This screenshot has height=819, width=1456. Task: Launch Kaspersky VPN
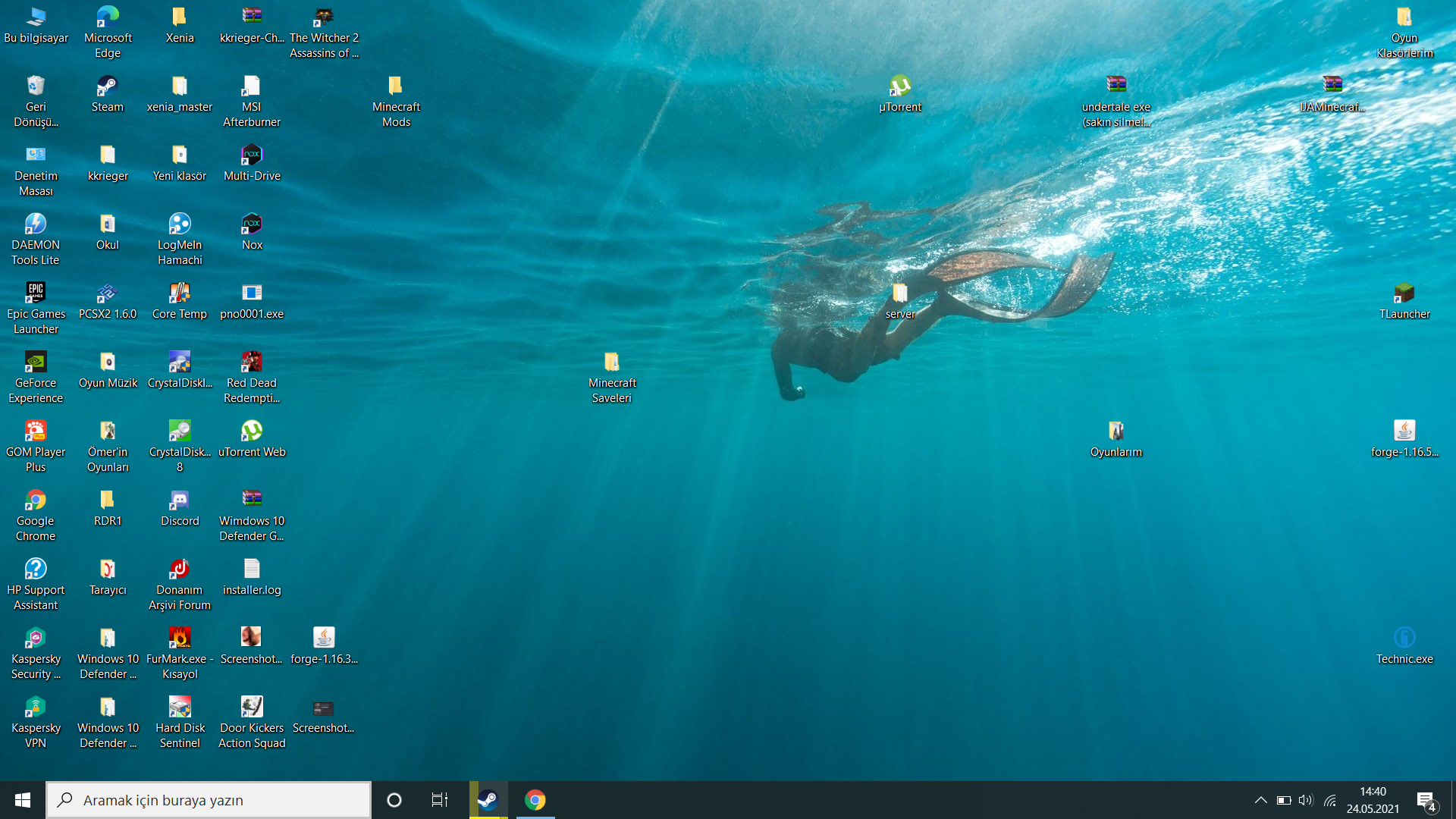(36, 722)
